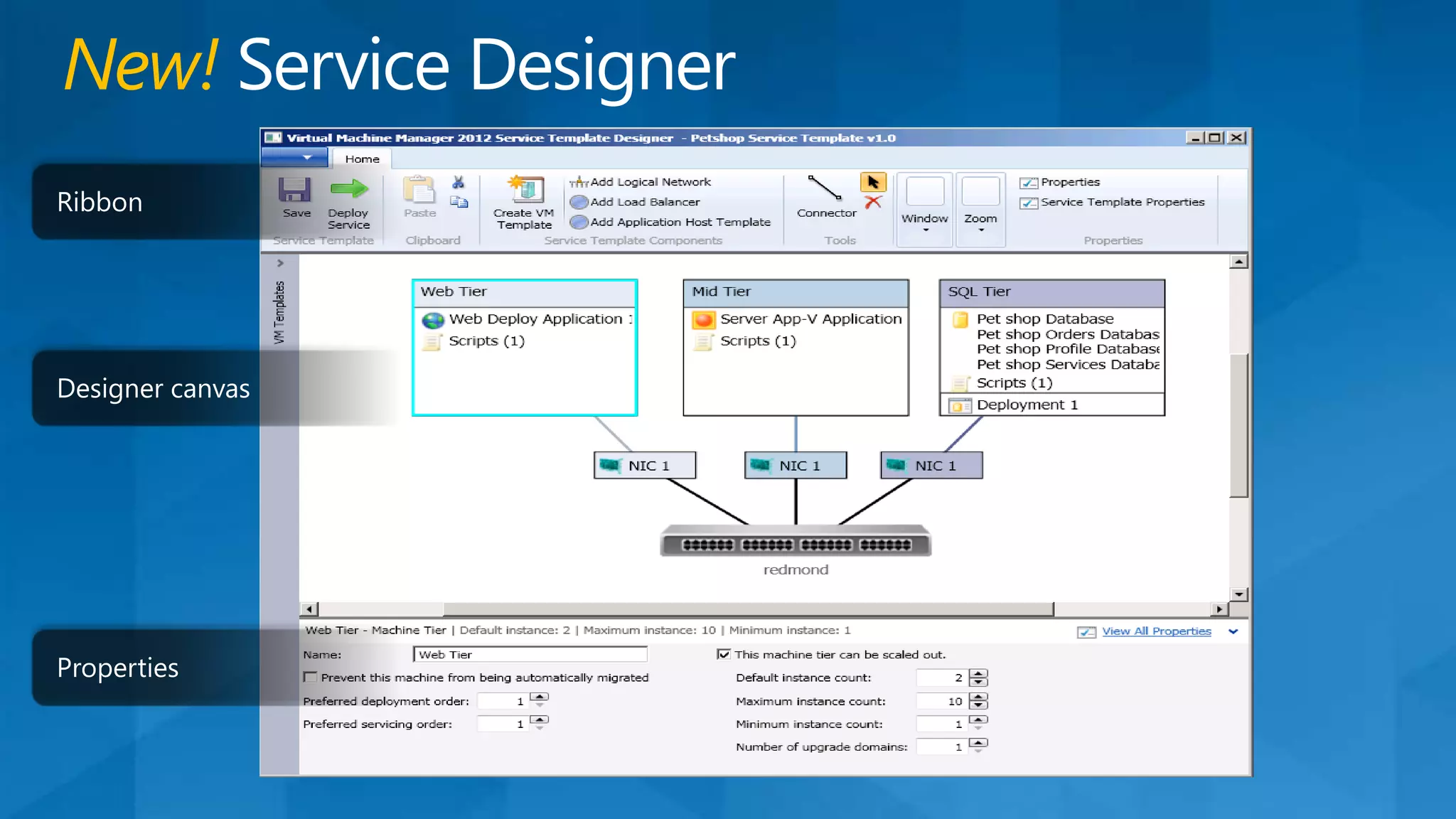Image resolution: width=1456 pixels, height=819 pixels.
Task: Open the Window dropdown
Action: point(924,208)
